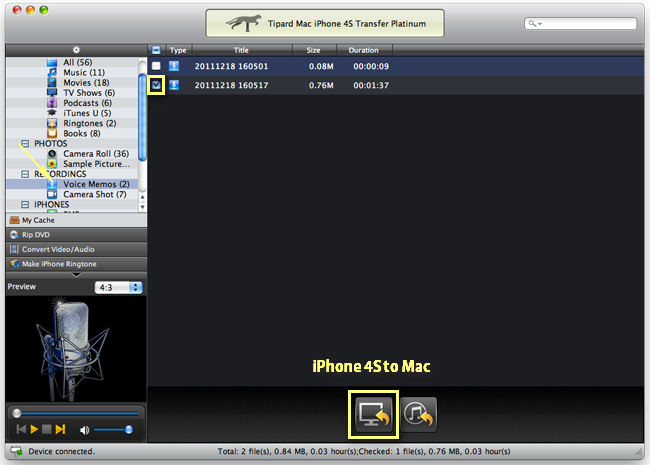The image size is (650, 465).
Task: Open the Podcasts (6) category
Action: click(x=87, y=103)
